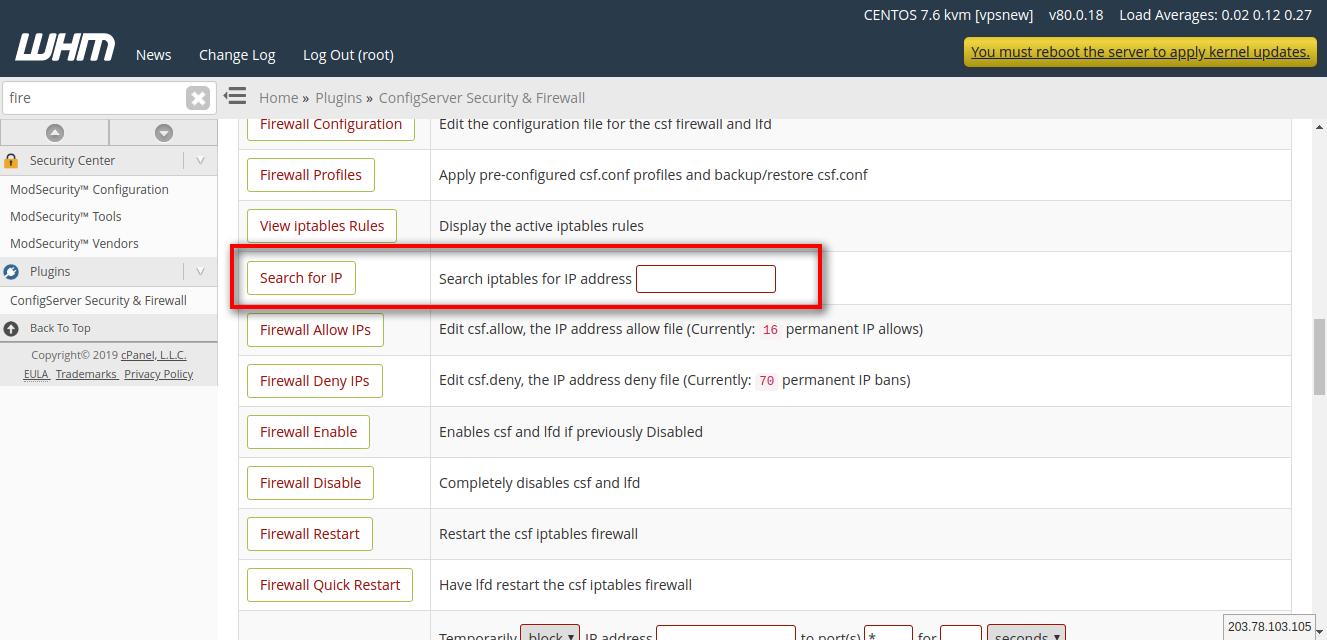The width and height of the screenshot is (1327, 640).
Task: Expand the Security Center section chevron
Action: [x=199, y=160]
